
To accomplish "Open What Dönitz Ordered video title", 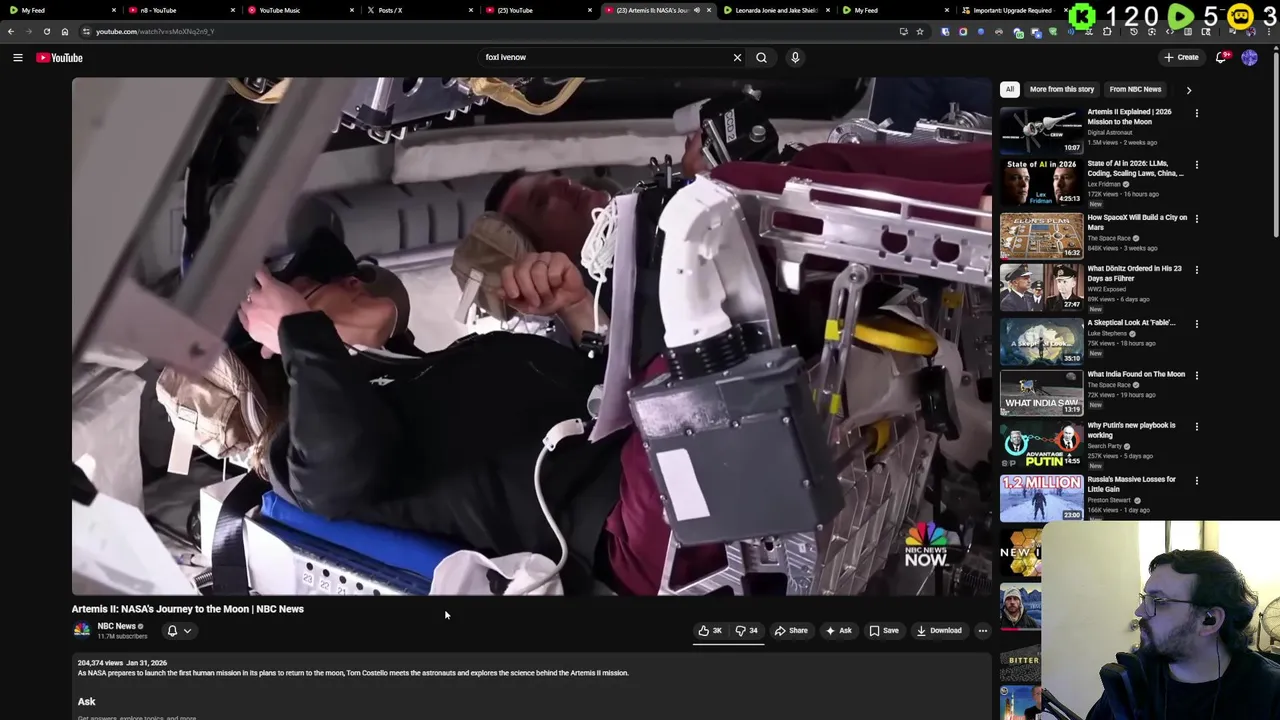I will (x=1135, y=273).
